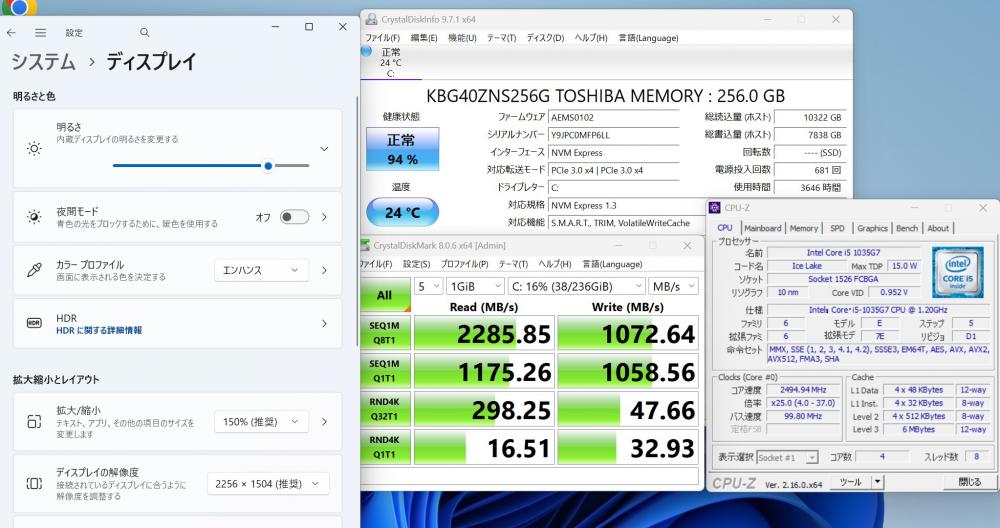Open the Socket #1 selection dropdown in CPU-Z
This screenshot has width=1000, height=528.
pyautogui.click(x=787, y=457)
